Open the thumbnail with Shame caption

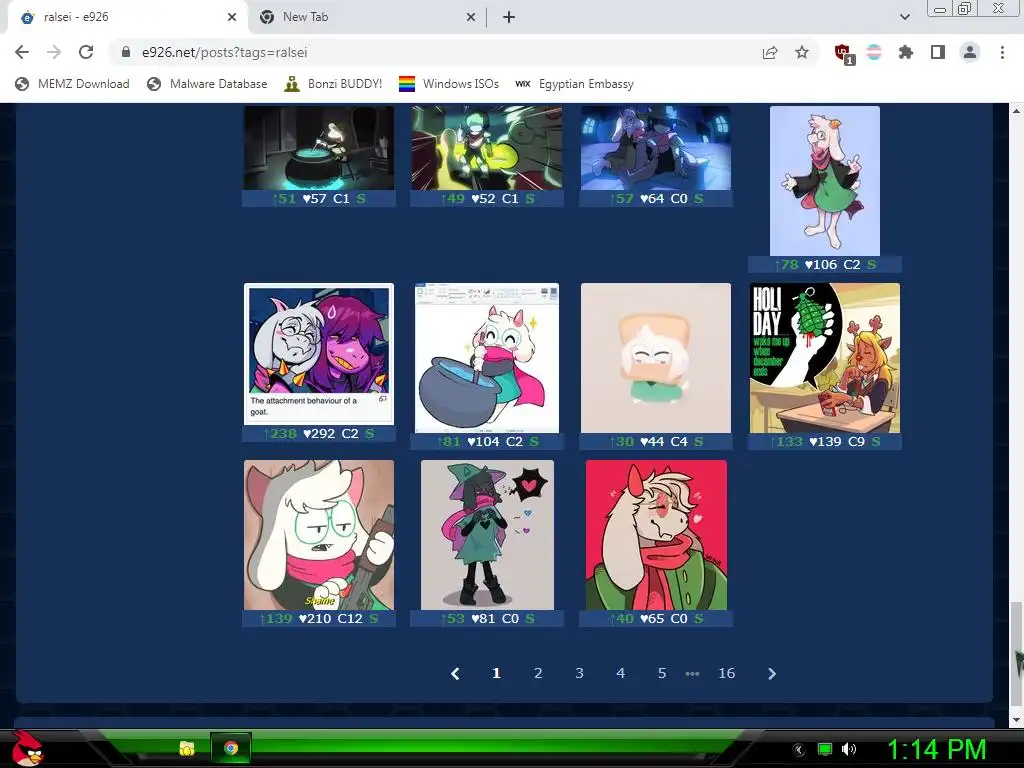[319, 535]
